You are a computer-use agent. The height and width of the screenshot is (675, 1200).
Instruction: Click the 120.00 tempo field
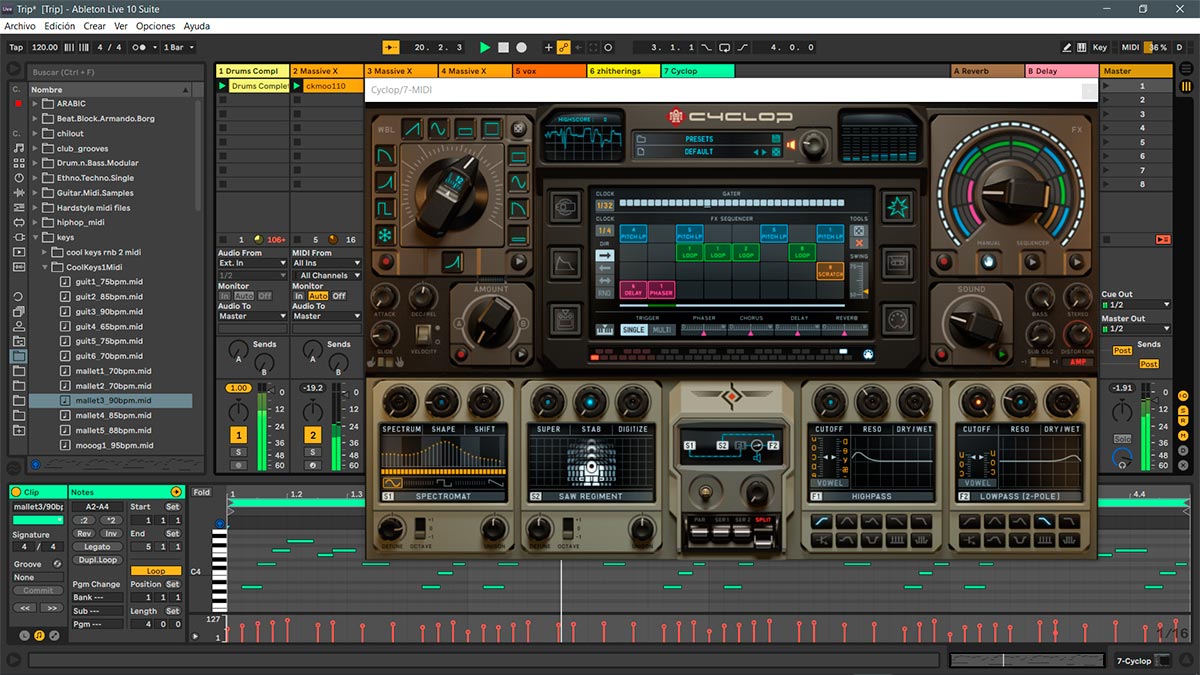pyautogui.click(x=44, y=47)
